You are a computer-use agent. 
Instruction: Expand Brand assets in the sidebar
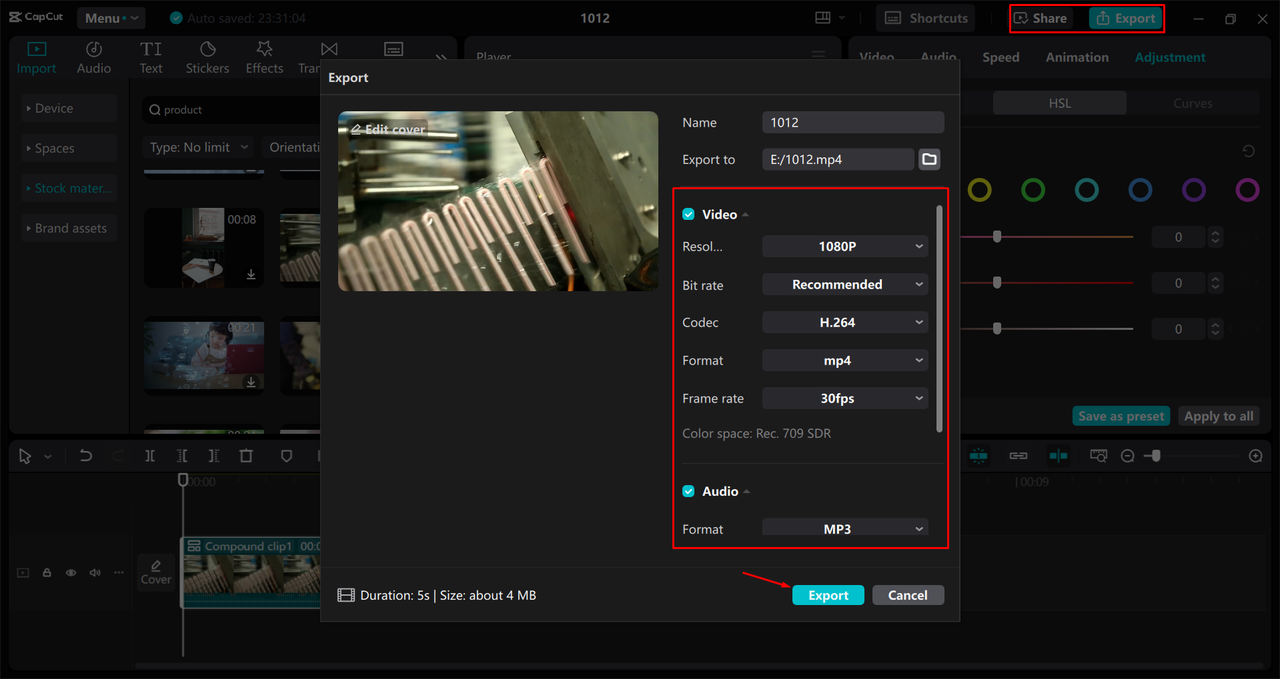coord(69,228)
